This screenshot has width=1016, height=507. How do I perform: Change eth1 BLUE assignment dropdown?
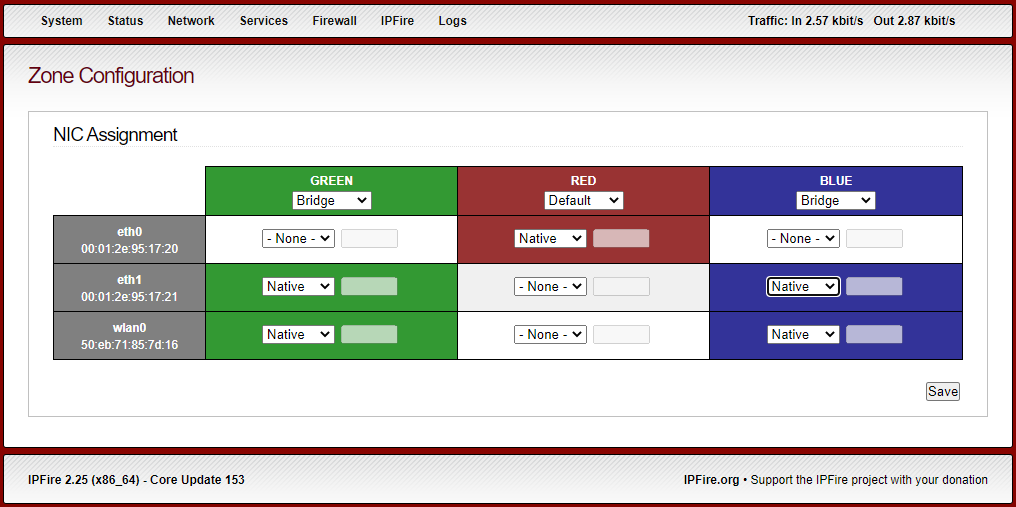[x=803, y=287]
